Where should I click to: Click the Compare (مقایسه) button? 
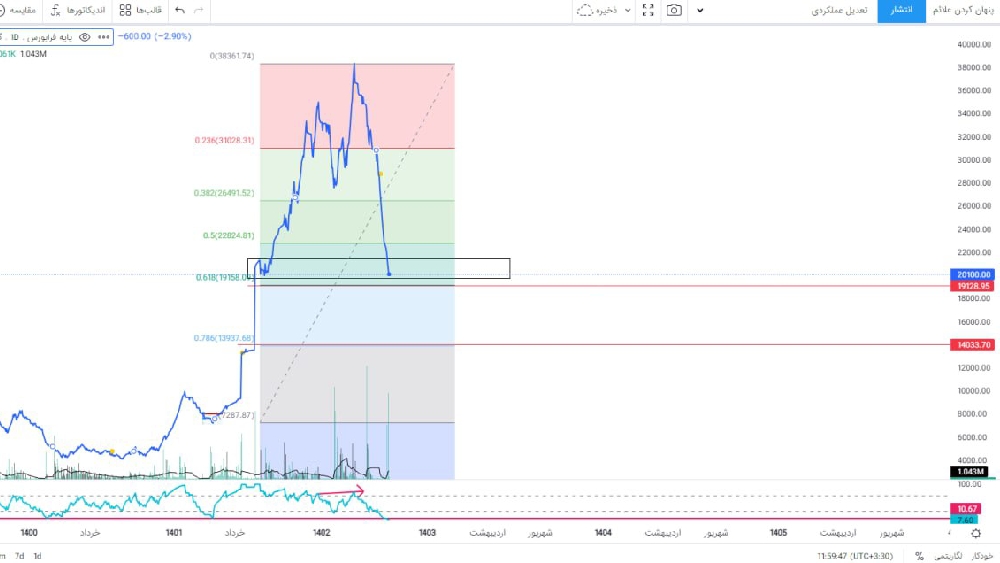[x=17, y=10]
